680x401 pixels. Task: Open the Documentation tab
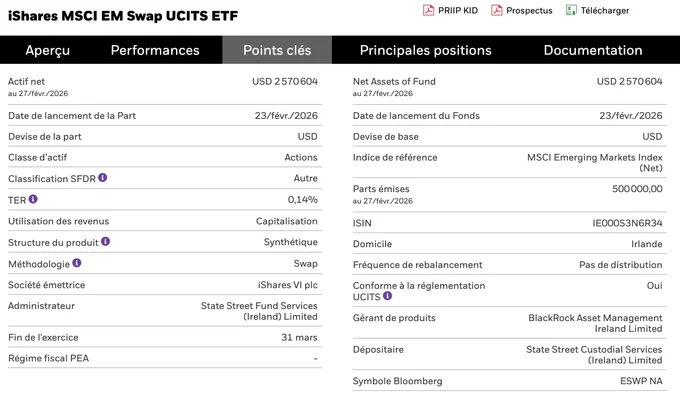(x=593, y=50)
